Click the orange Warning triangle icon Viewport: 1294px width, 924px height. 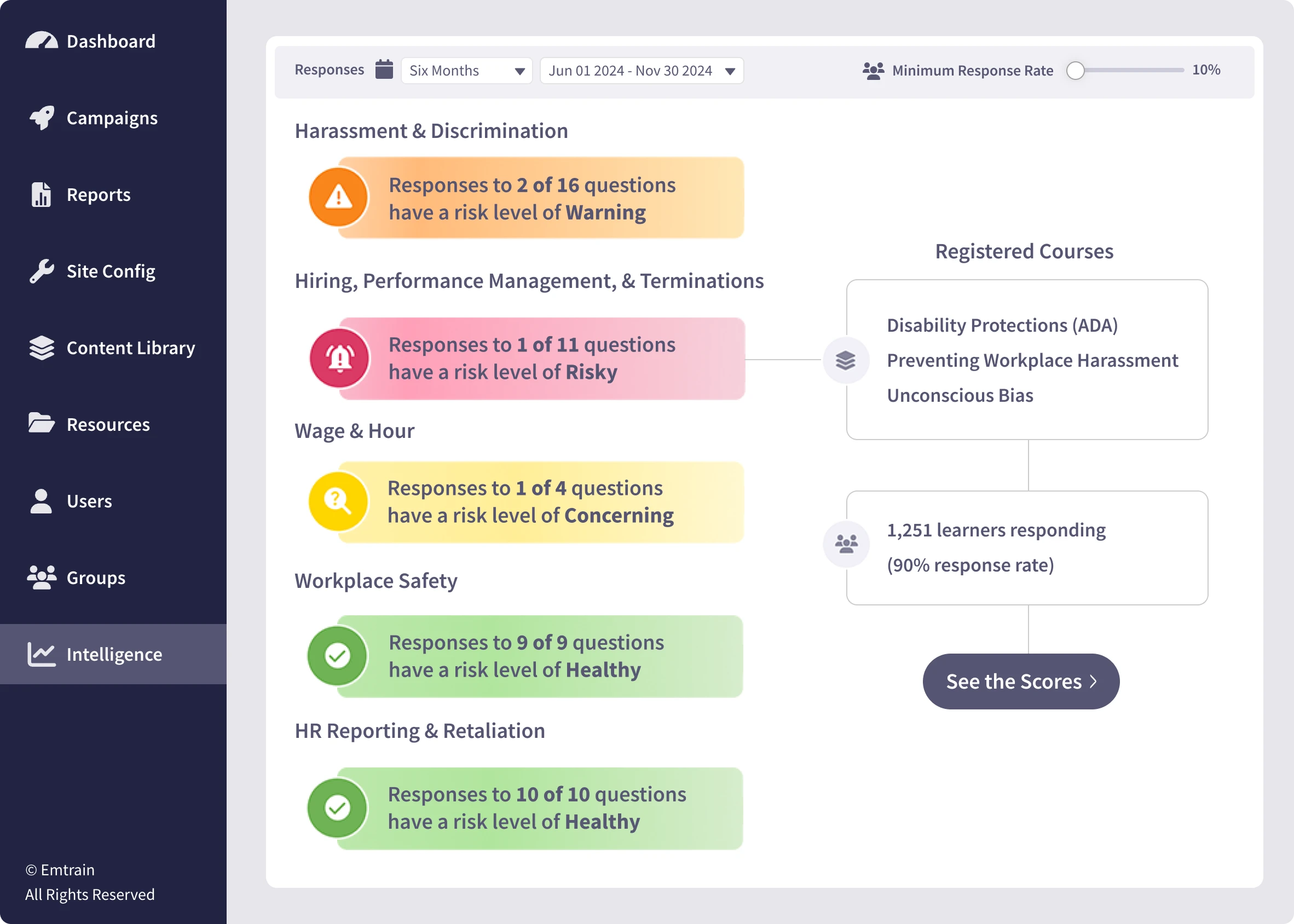[338, 198]
